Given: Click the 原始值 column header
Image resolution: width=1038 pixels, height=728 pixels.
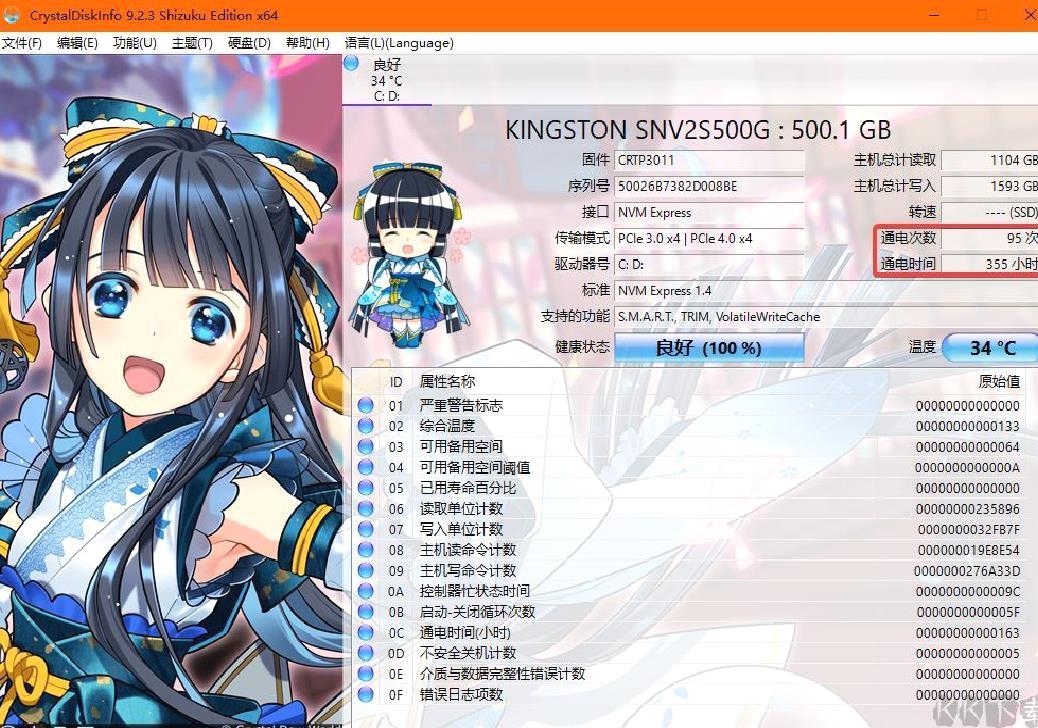Looking at the screenshot, I should tap(999, 381).
